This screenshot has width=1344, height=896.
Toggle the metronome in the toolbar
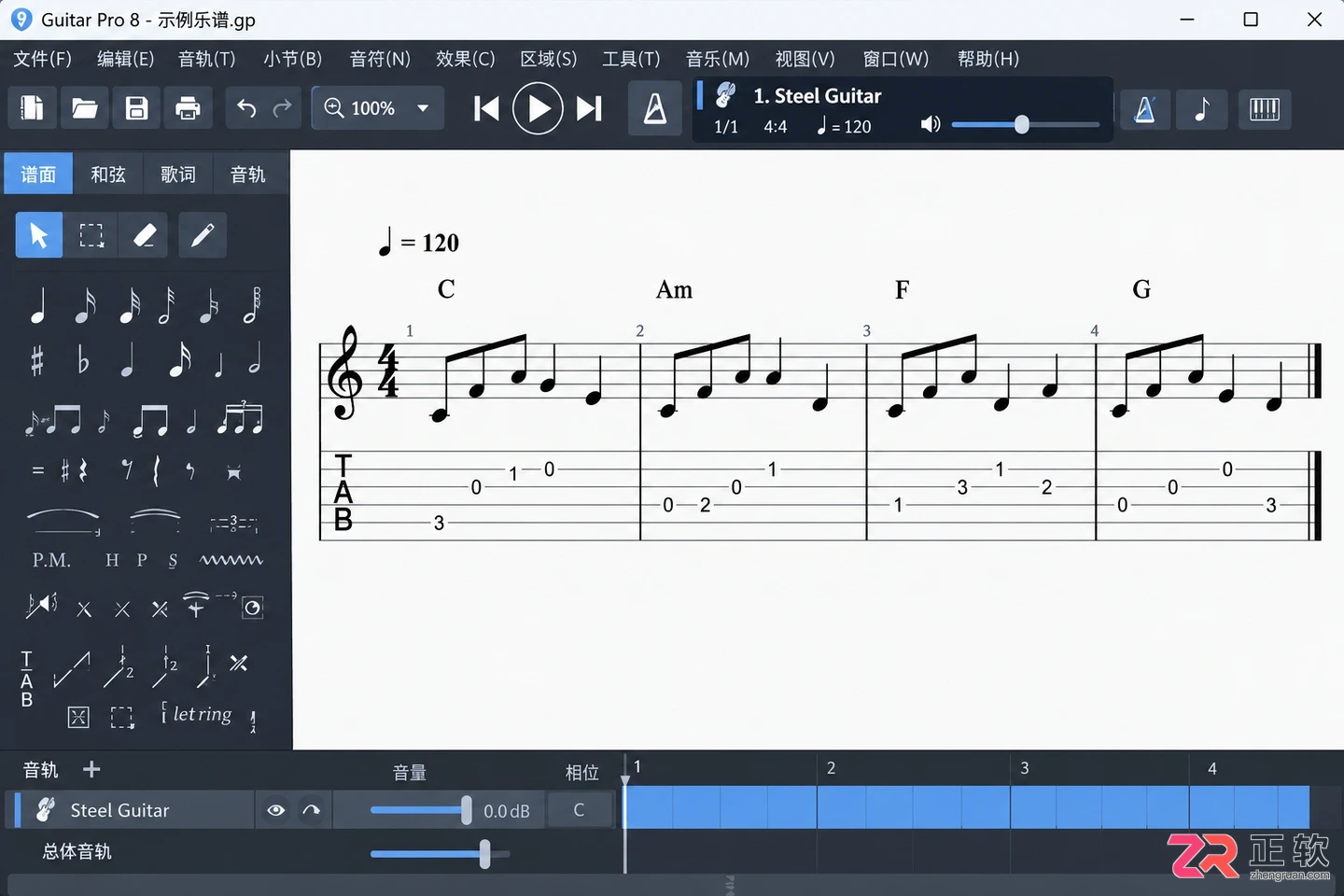(x=655, y=109)
